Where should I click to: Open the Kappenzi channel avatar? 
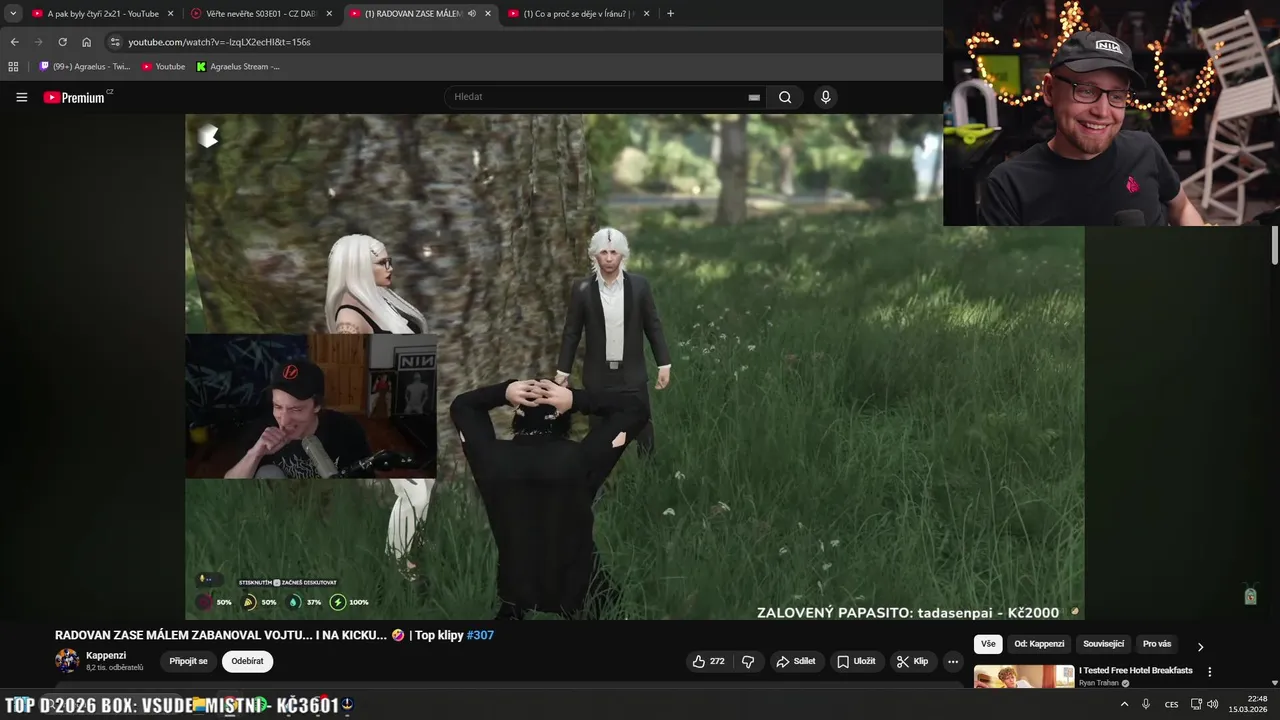click(67, 661)
